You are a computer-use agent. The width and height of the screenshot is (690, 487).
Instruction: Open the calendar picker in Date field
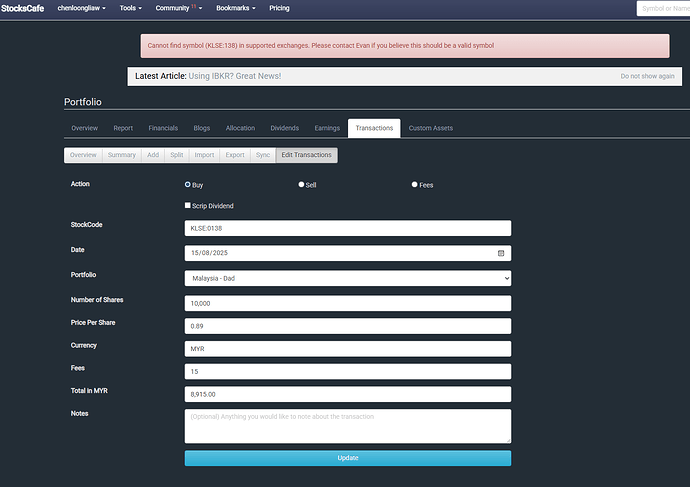[x=500, y=253]
